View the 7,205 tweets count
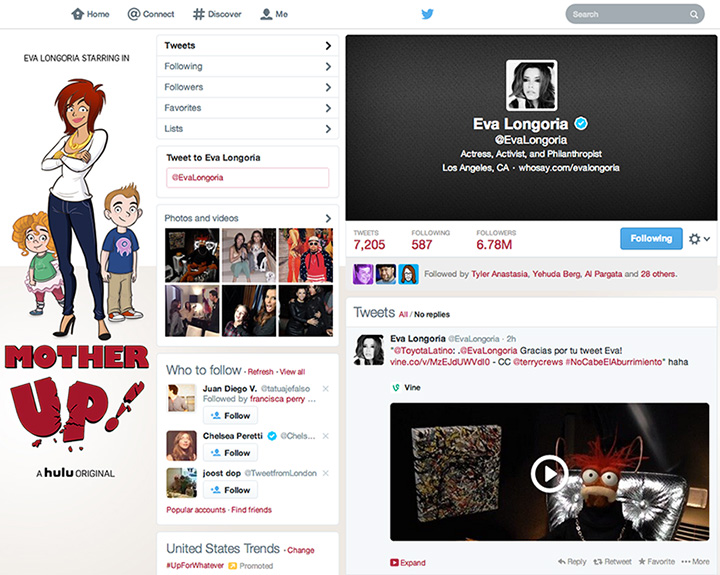This screenshot has height=575, width=720. 369,240
